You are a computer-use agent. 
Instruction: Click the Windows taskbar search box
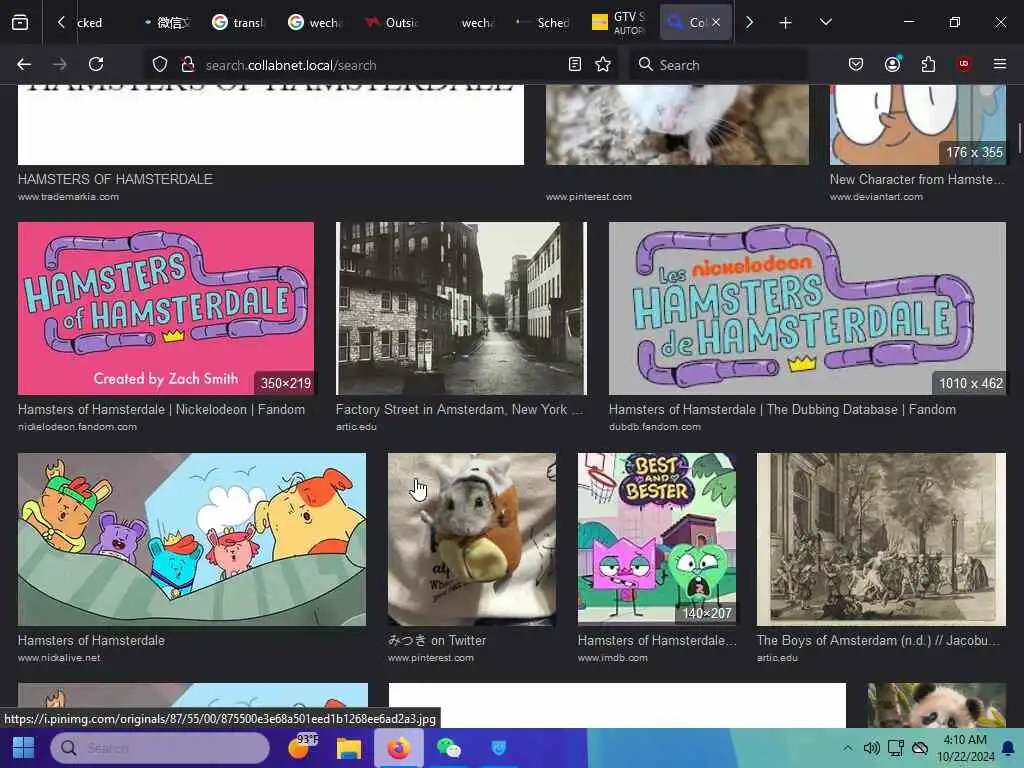tap(161, 748)
